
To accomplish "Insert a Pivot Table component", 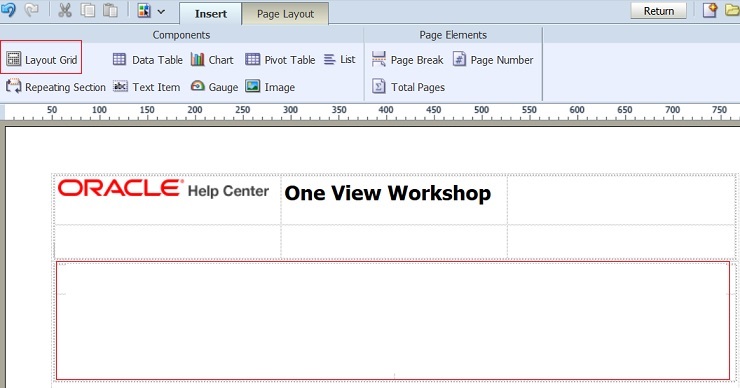I will coord(280,59).
